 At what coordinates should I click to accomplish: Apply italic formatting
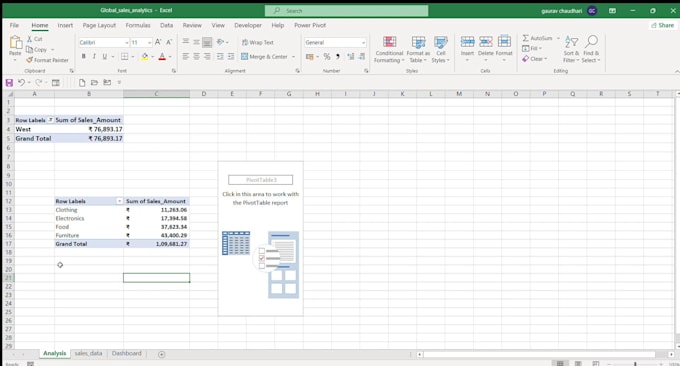point(94,56)
